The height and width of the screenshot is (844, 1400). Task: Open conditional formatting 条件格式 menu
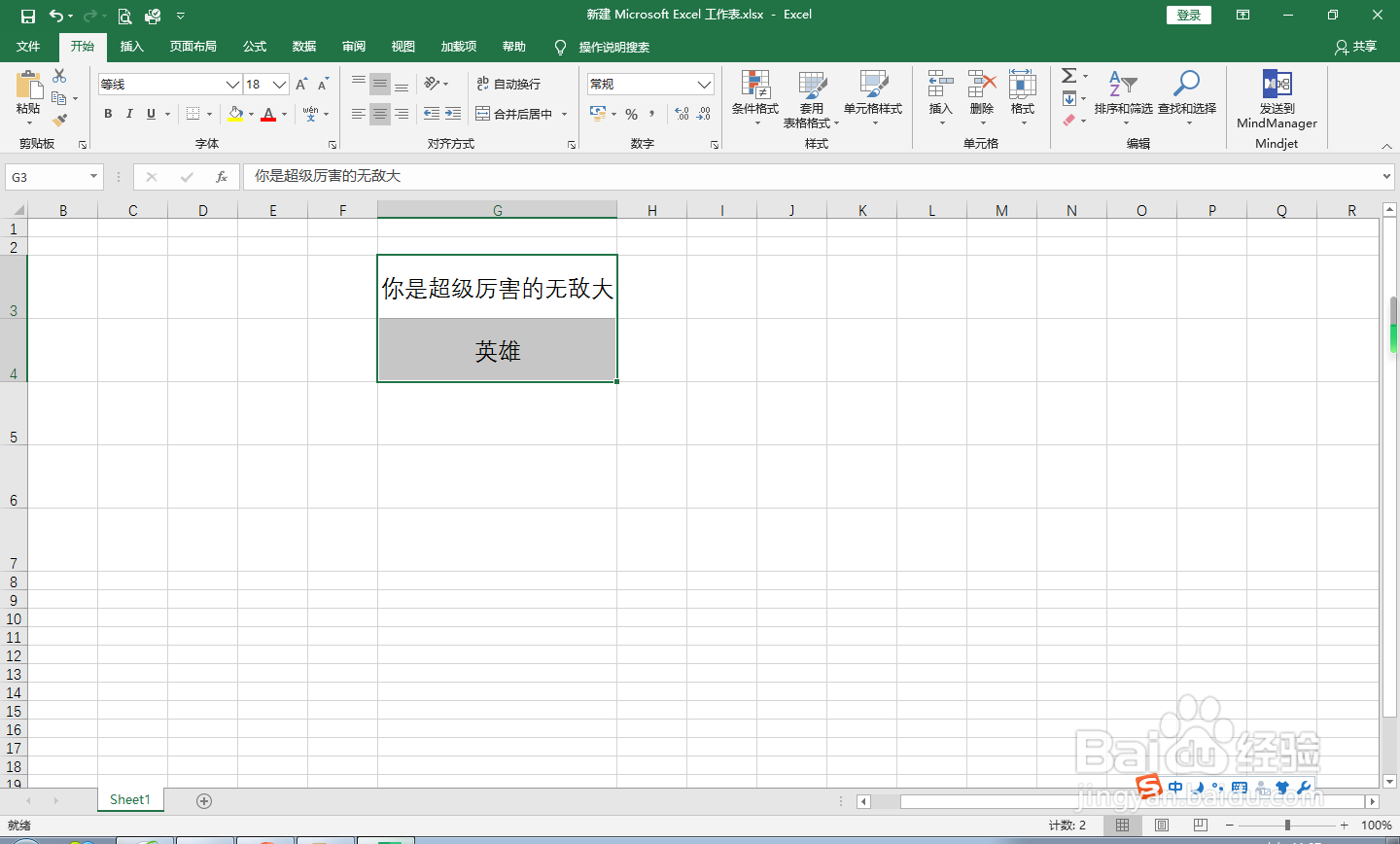click(755, 98)
